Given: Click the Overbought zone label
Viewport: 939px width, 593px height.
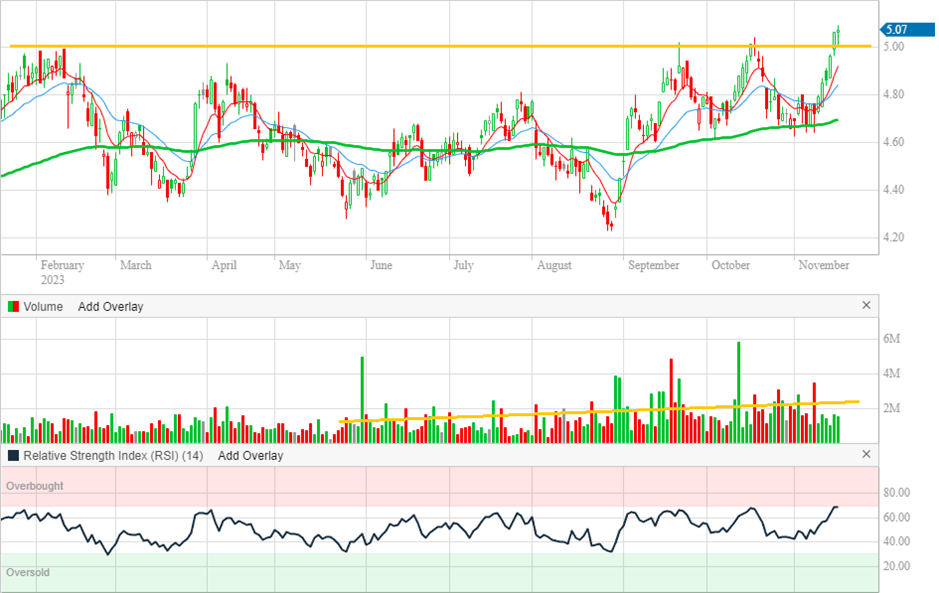Looking at the screenshot, I should tap(35, 486).
